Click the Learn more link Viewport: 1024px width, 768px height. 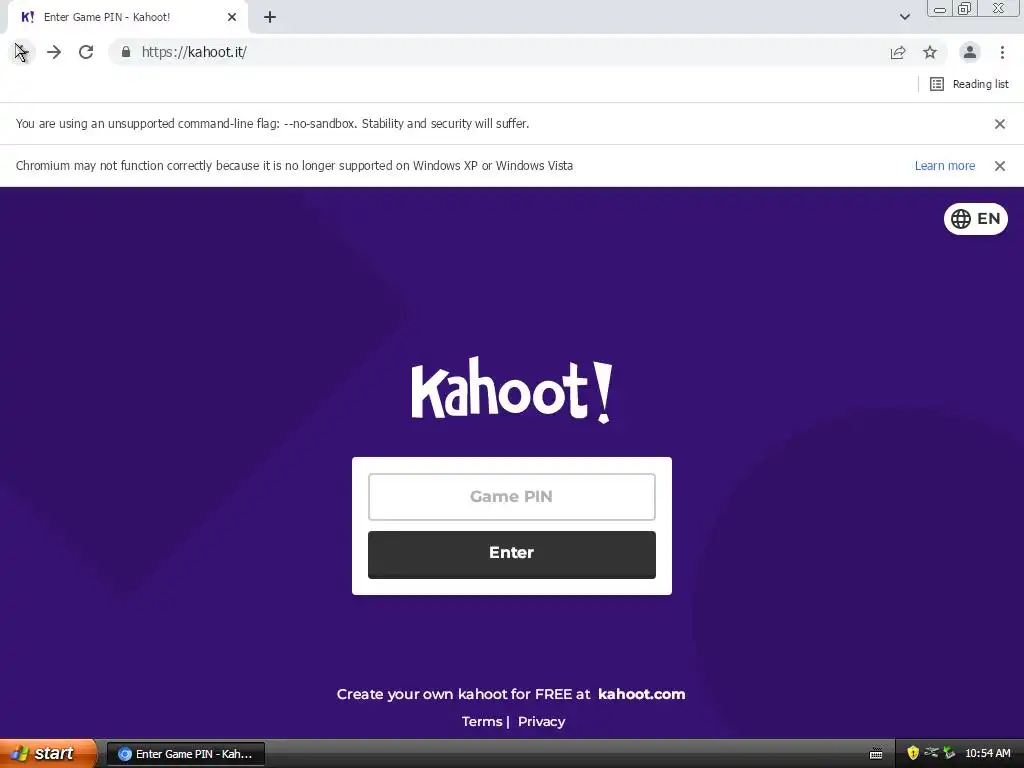pos(945,166)
